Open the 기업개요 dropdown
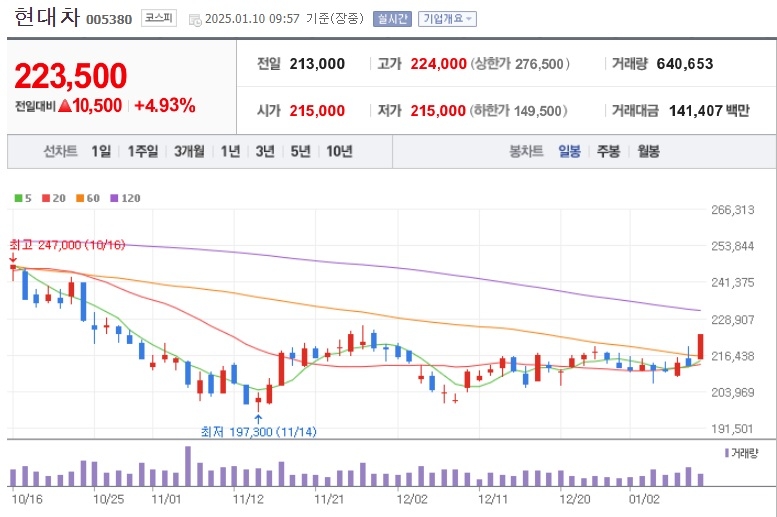The height and width of the screenshot is (517, 777). [447, 19]
